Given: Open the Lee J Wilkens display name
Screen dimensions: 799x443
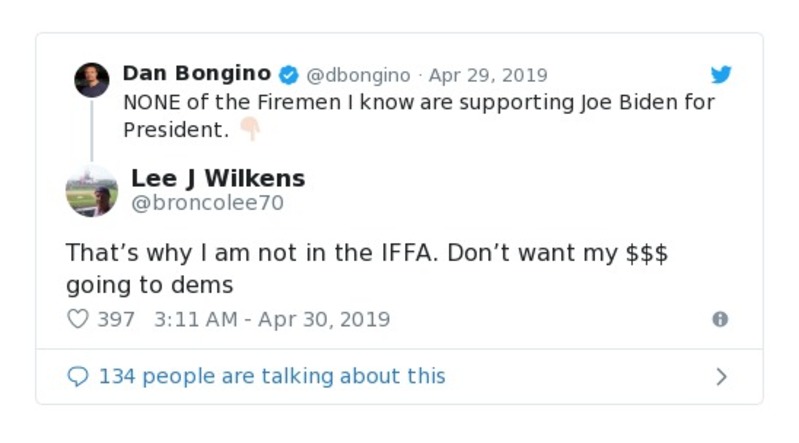Looking at the screenshot, I should [x=218, y=179].
